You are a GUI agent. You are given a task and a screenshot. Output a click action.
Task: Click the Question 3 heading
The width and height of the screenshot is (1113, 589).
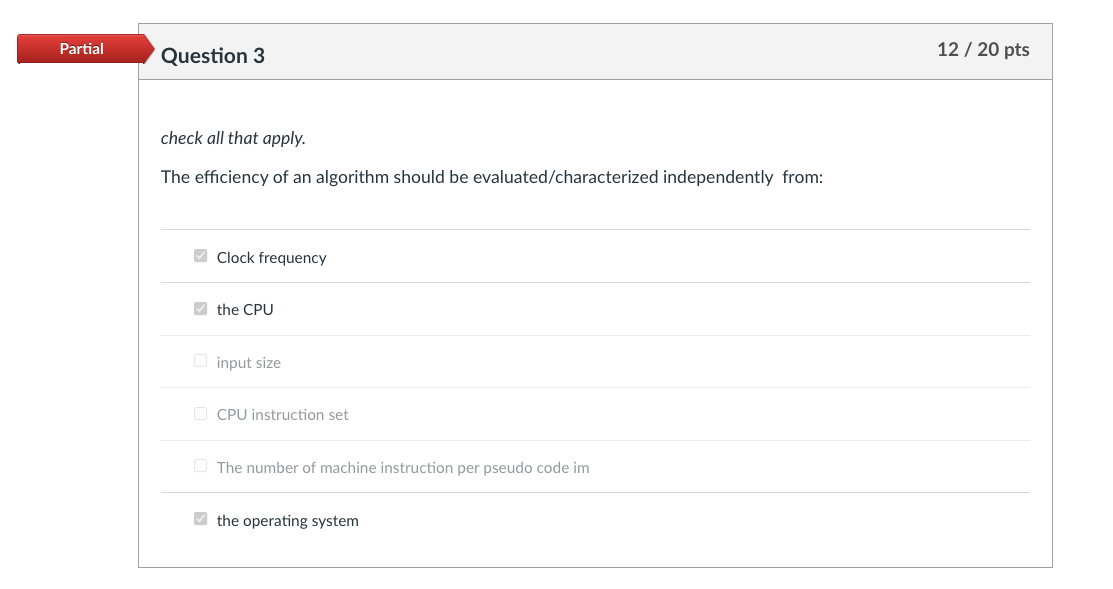click(x=212, y=56)
